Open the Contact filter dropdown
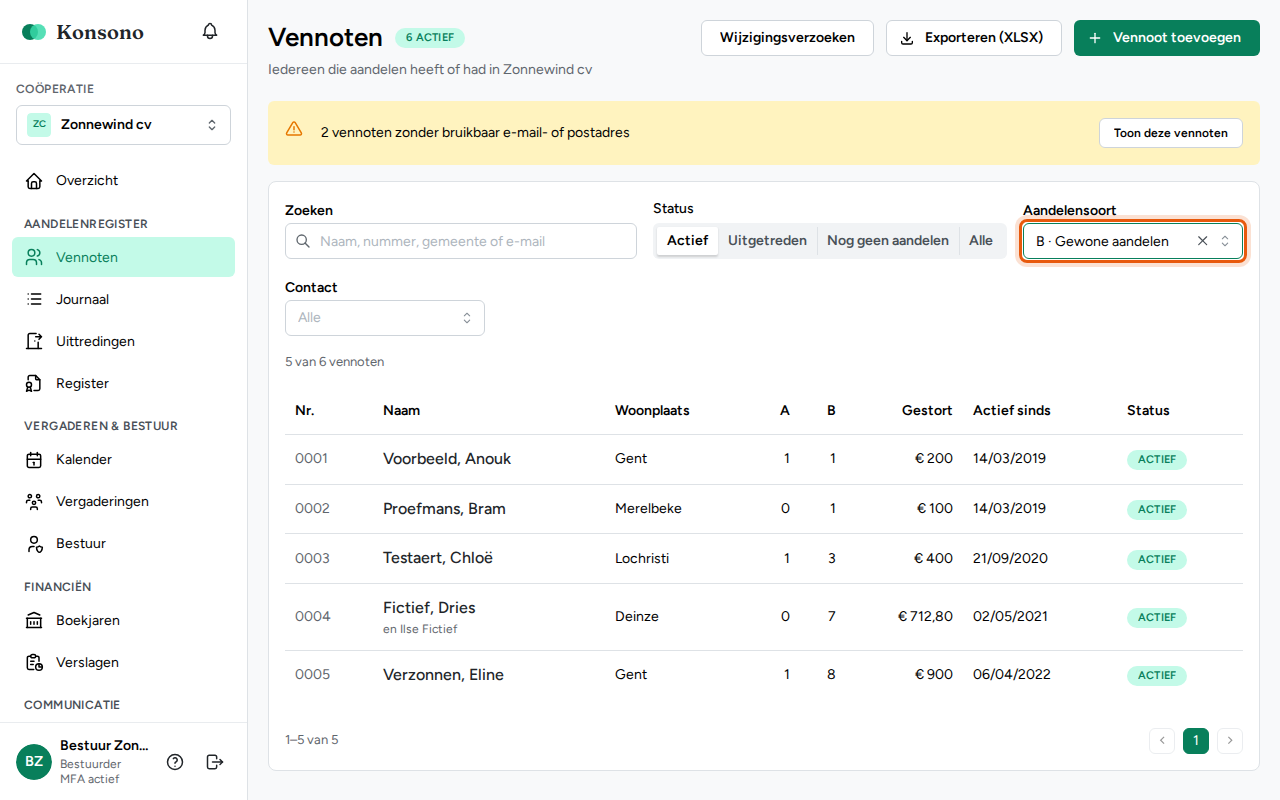This screenshot has width=1280, height=800. coord(385,318)
